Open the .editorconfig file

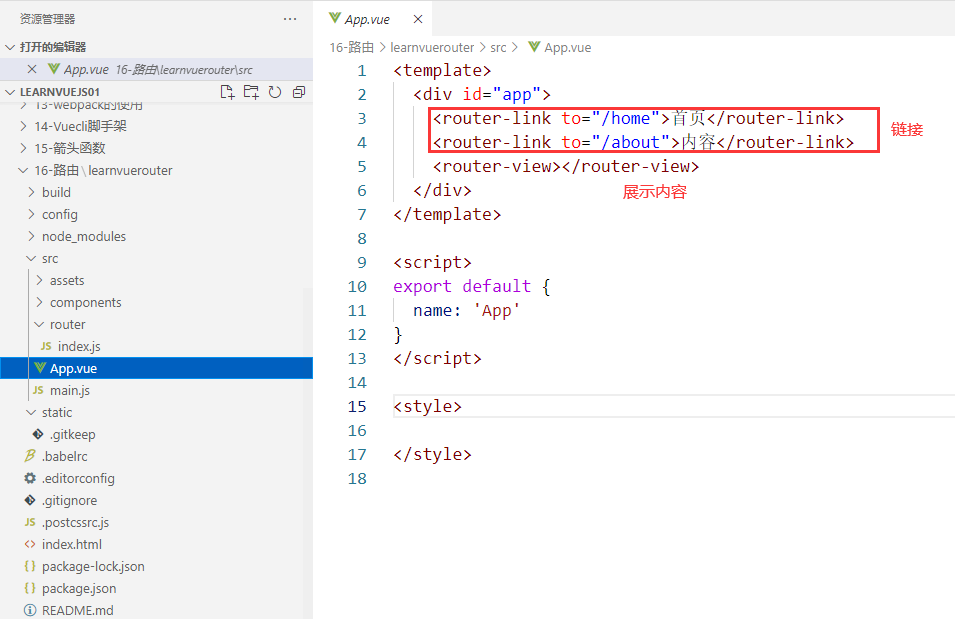click(157, 478)
